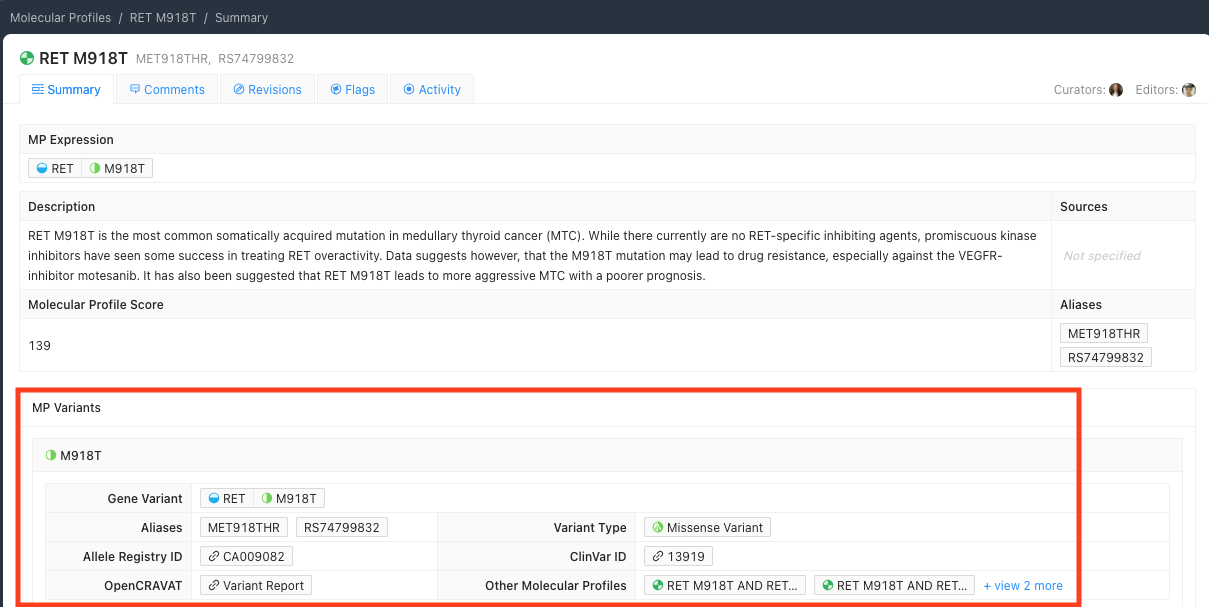Click the 'Not specified' text under Sources
1209x607 pixels.
pyautogui.click(x=1102, y=256)
